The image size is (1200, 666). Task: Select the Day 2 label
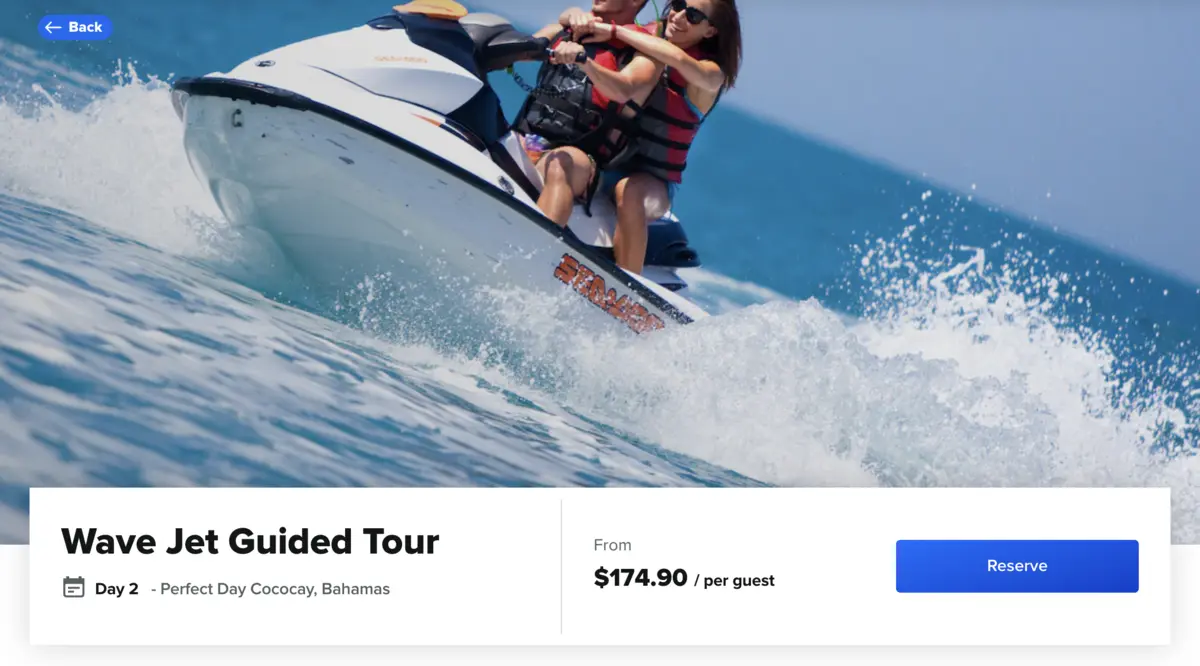[x=117, y=589]
